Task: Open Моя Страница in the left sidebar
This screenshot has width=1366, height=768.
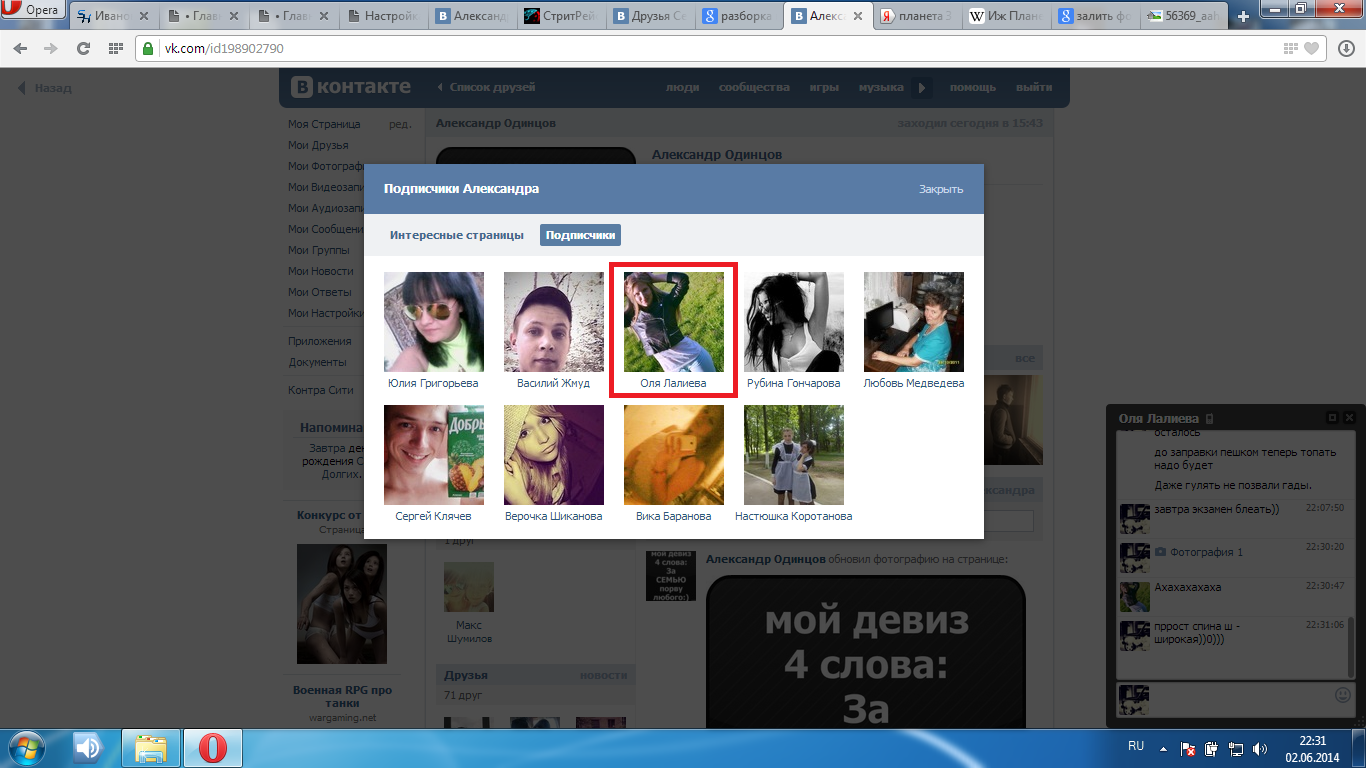Action: coord(324,124)
